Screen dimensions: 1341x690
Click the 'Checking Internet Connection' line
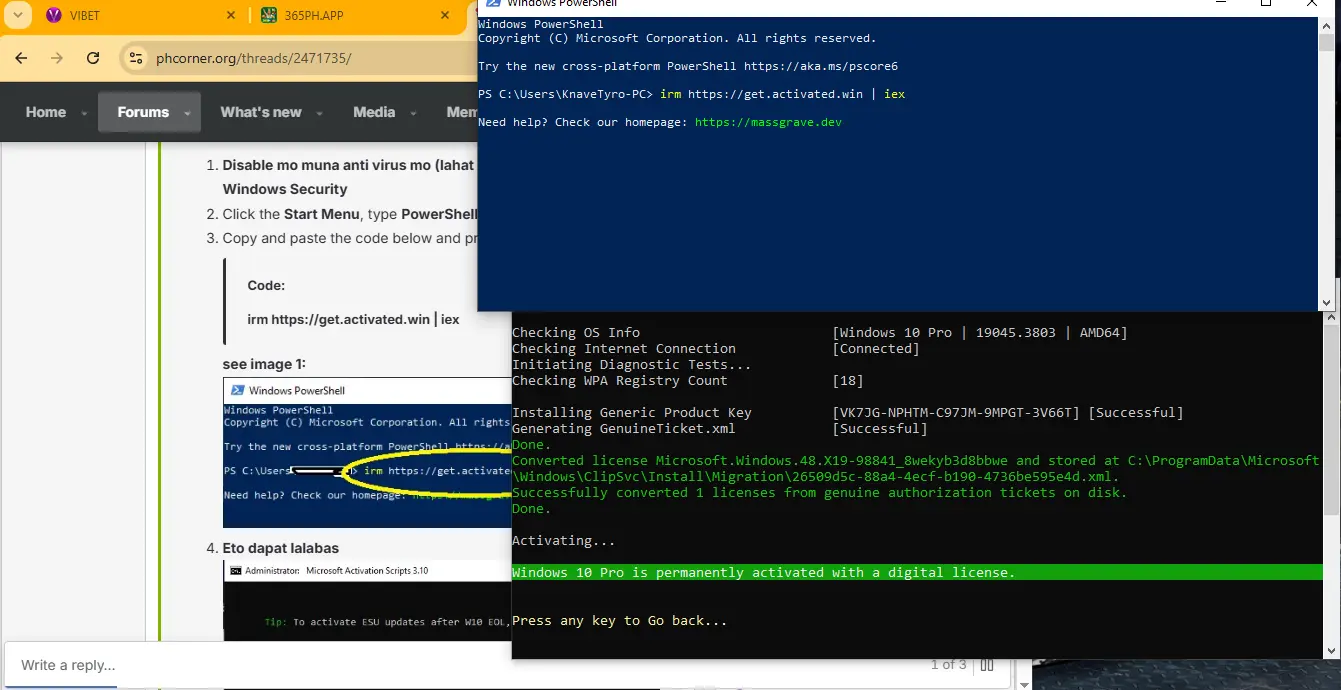pyautogui.click(x=624, y=348)
